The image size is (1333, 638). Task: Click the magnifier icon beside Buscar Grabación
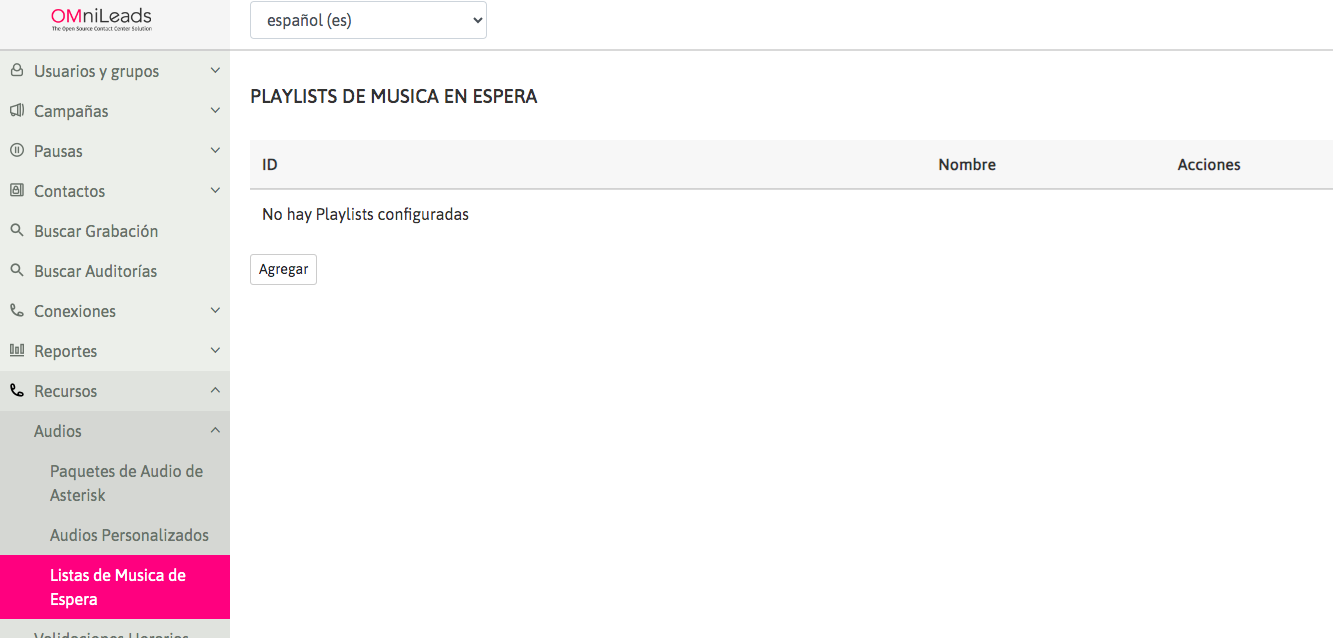point(17,231)
